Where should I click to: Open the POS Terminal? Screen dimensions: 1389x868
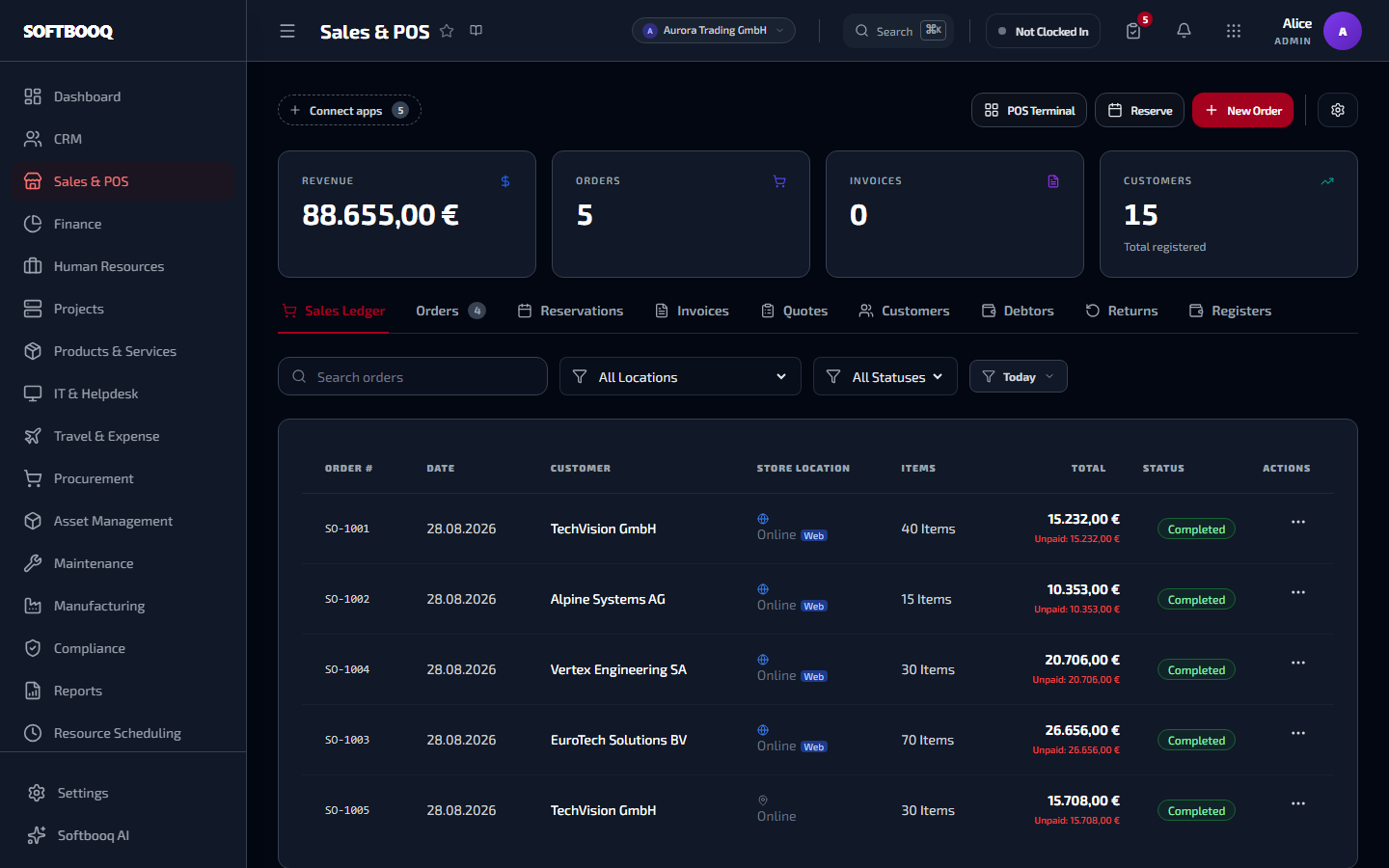click(1029, 110)
